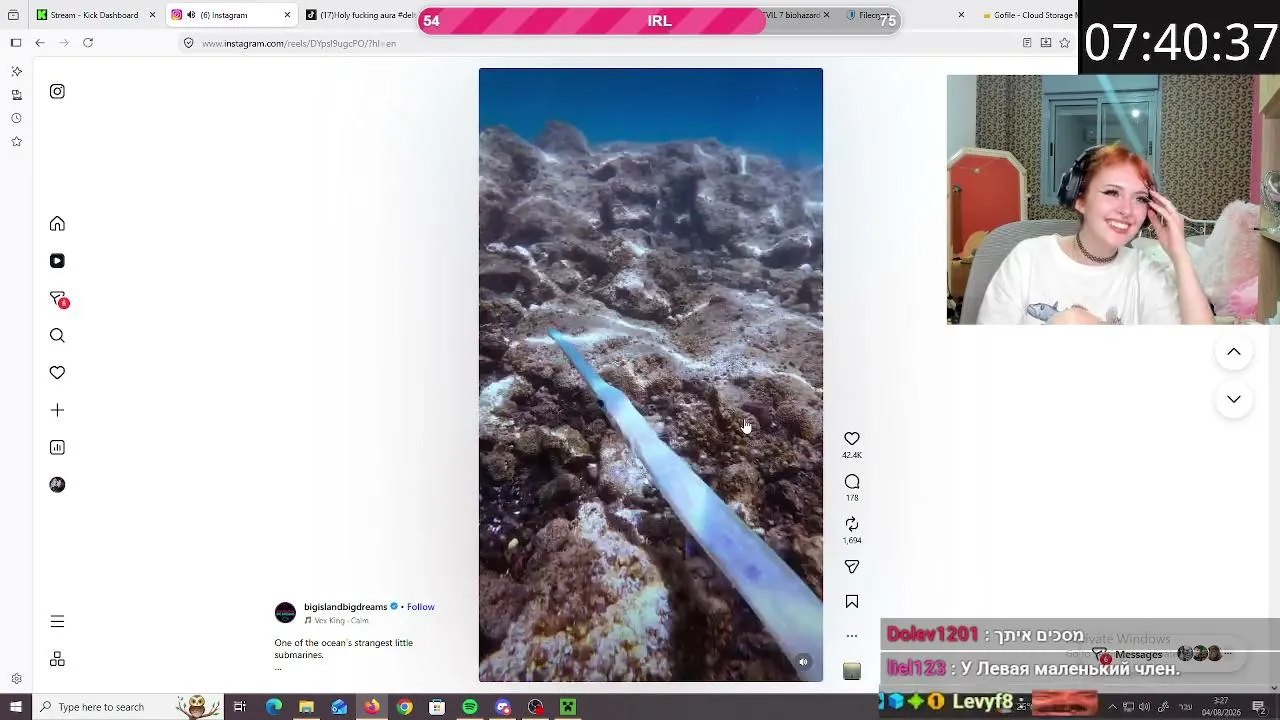This screenshot has height=720, width=1280.
Task: Switch to the Holy fucking aura TikTok tab
Action: pos(361,15)
